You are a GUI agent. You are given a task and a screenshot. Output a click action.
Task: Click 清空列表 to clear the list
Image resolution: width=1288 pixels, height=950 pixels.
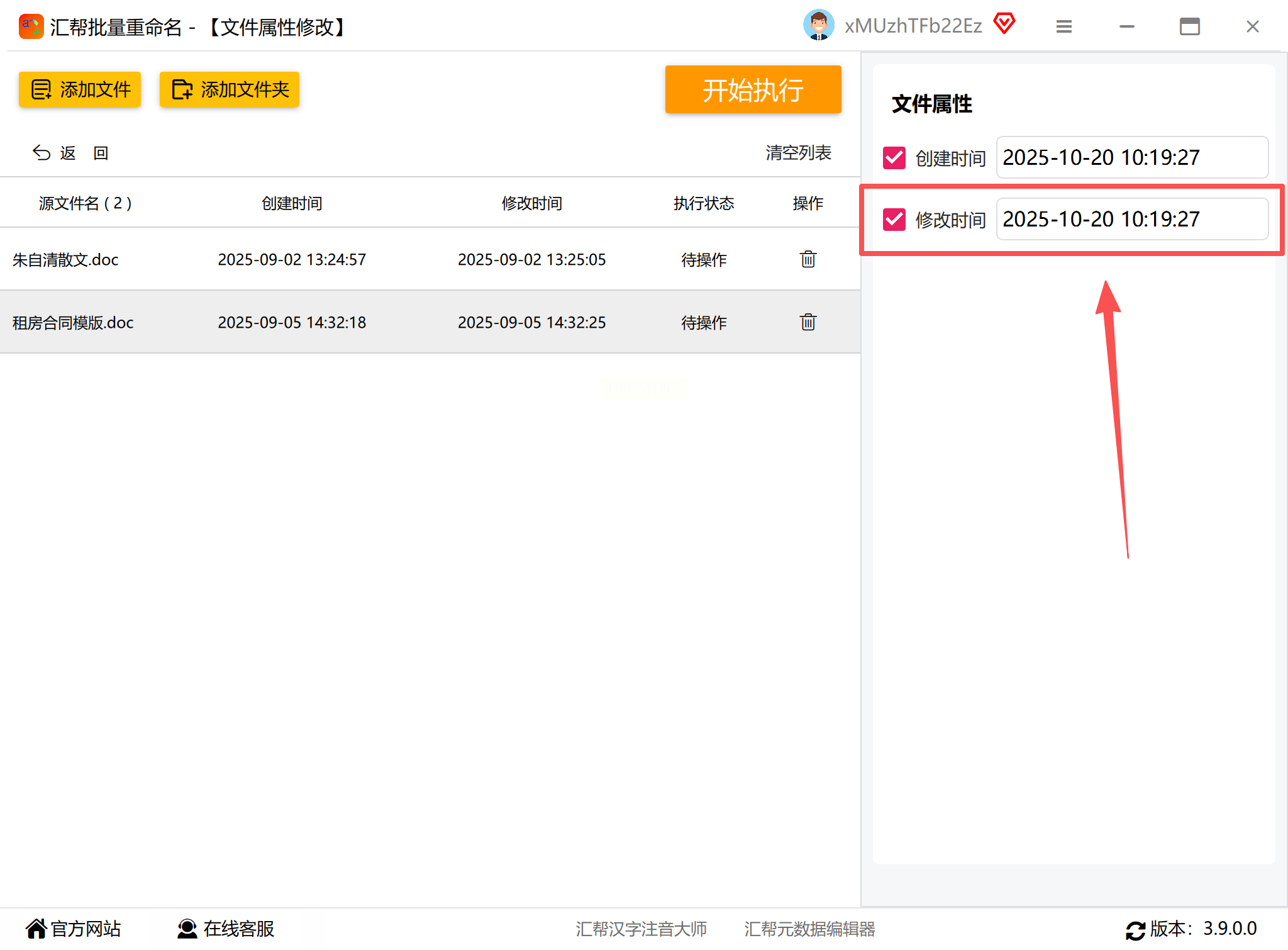(798, 153)
